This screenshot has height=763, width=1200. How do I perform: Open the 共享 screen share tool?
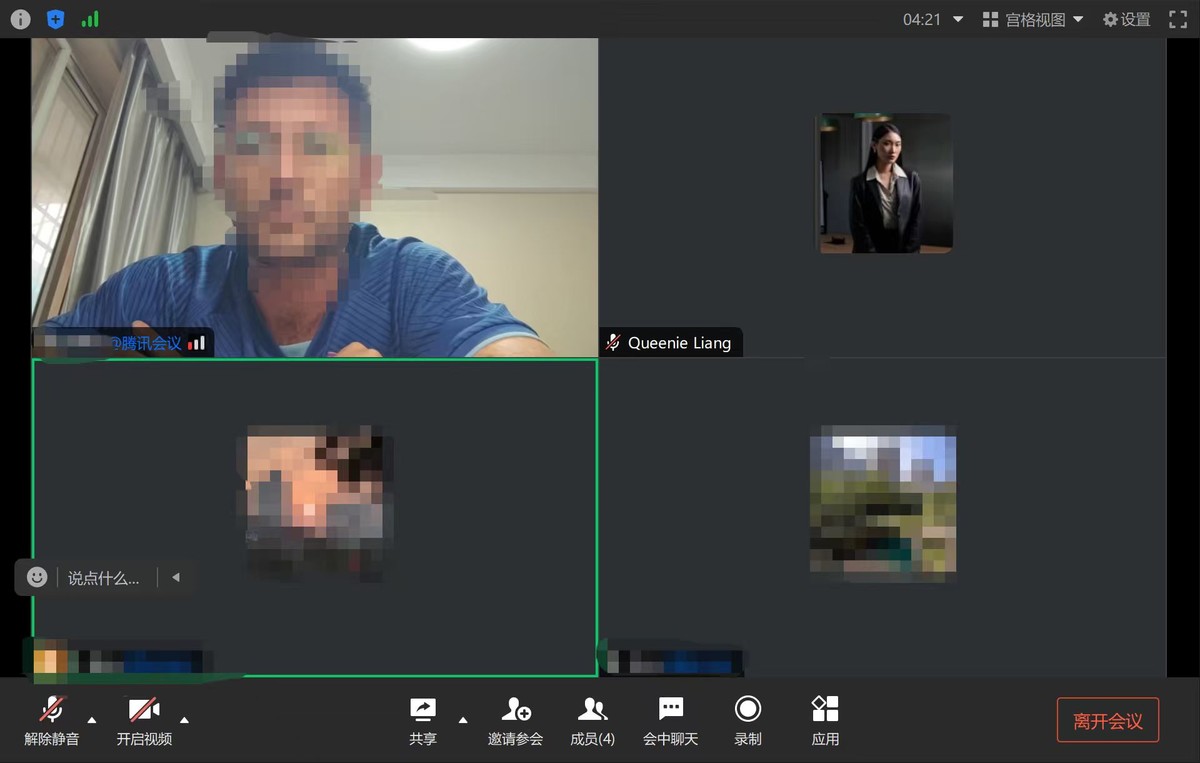[423, 720]
